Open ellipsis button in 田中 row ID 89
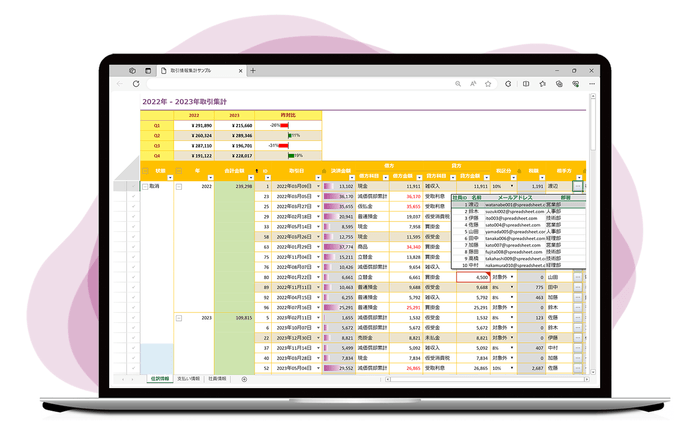Image resolution: width=700 pixels, height=429 pixels. tap(578, 287)
